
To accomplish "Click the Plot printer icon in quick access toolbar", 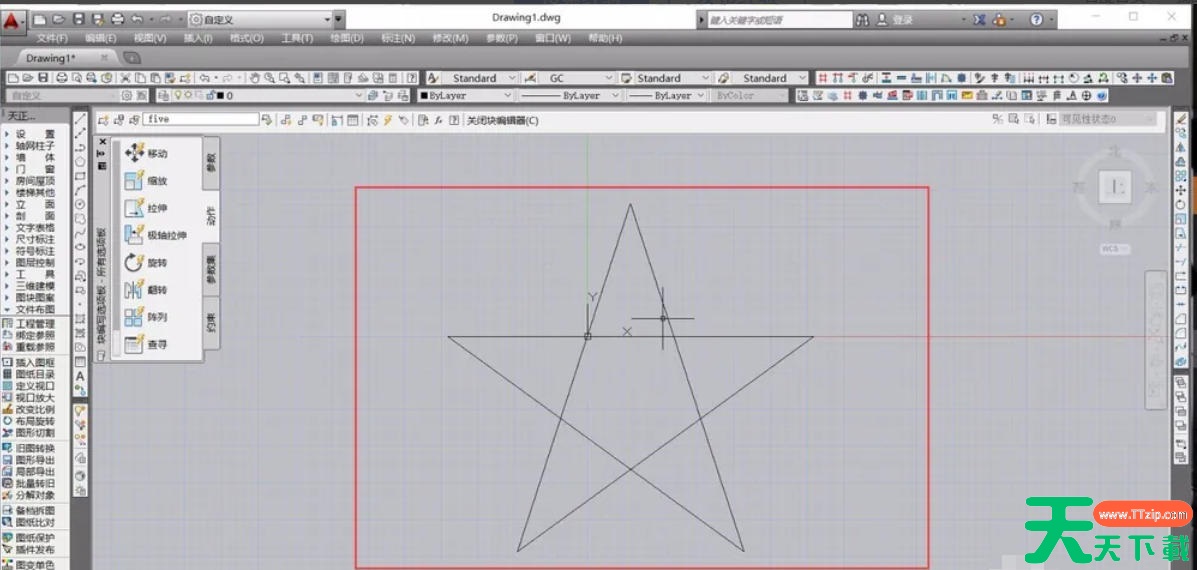I will [x=117, y=19].
